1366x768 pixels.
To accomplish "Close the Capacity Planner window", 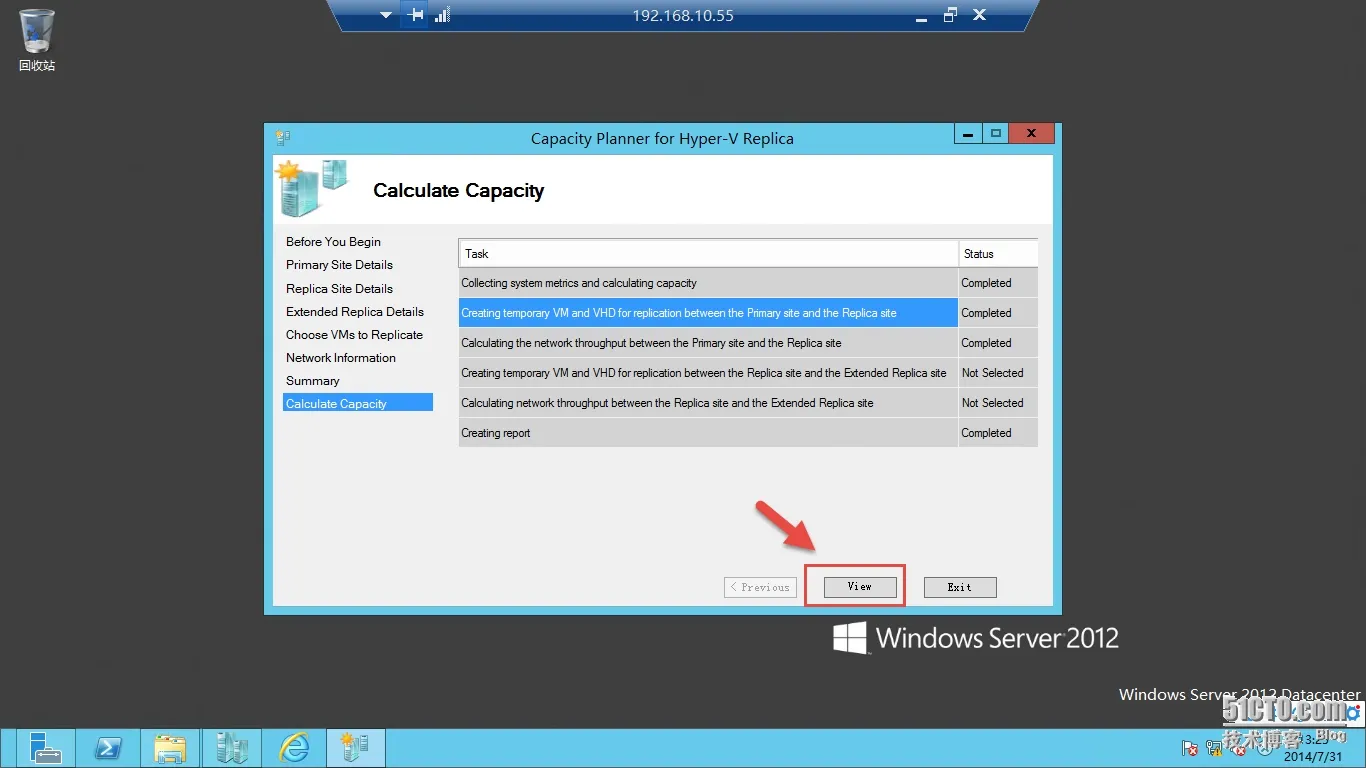I will [x=1031, y=133].
